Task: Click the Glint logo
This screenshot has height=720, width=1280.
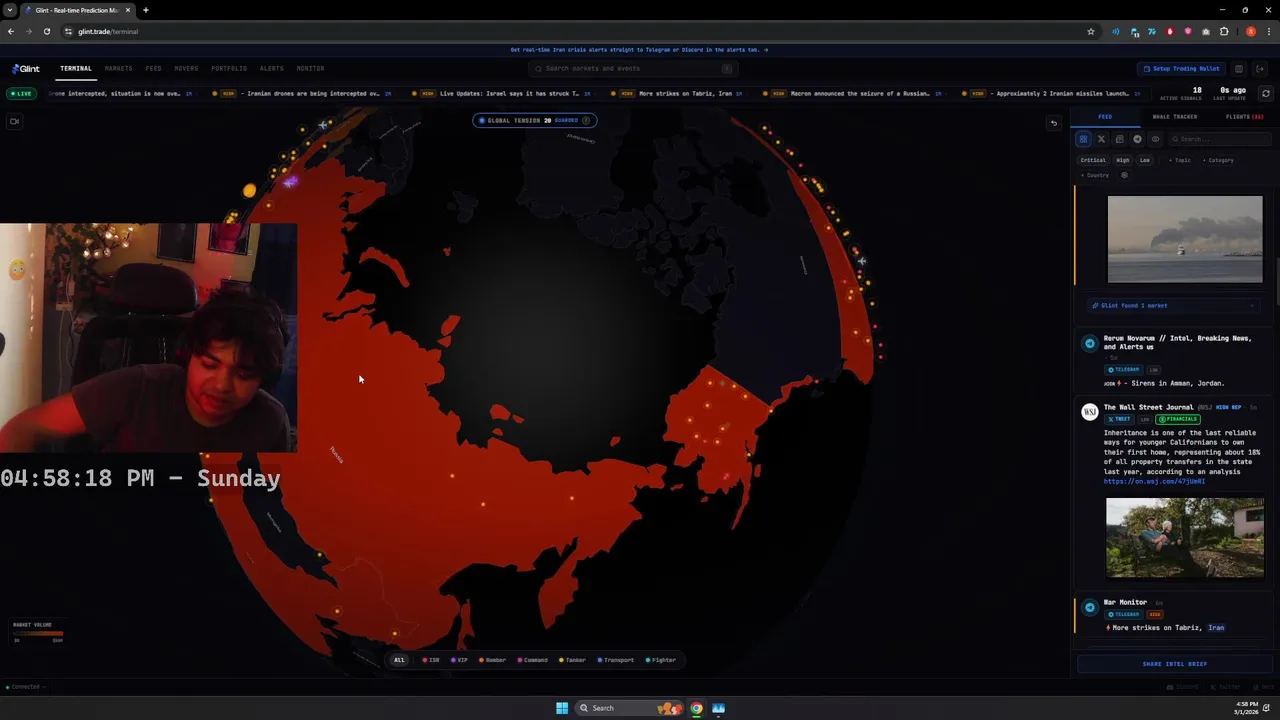Action: (x=26, y=69)
